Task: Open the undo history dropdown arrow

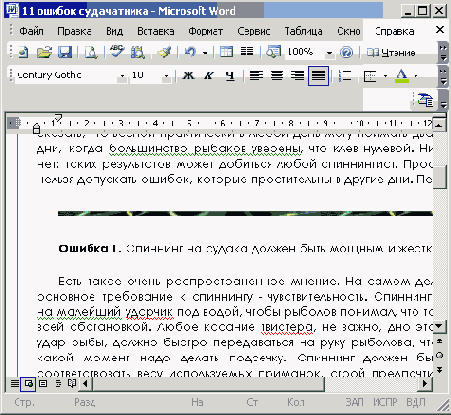Action: pyautogui.click(x=205, y=53)
